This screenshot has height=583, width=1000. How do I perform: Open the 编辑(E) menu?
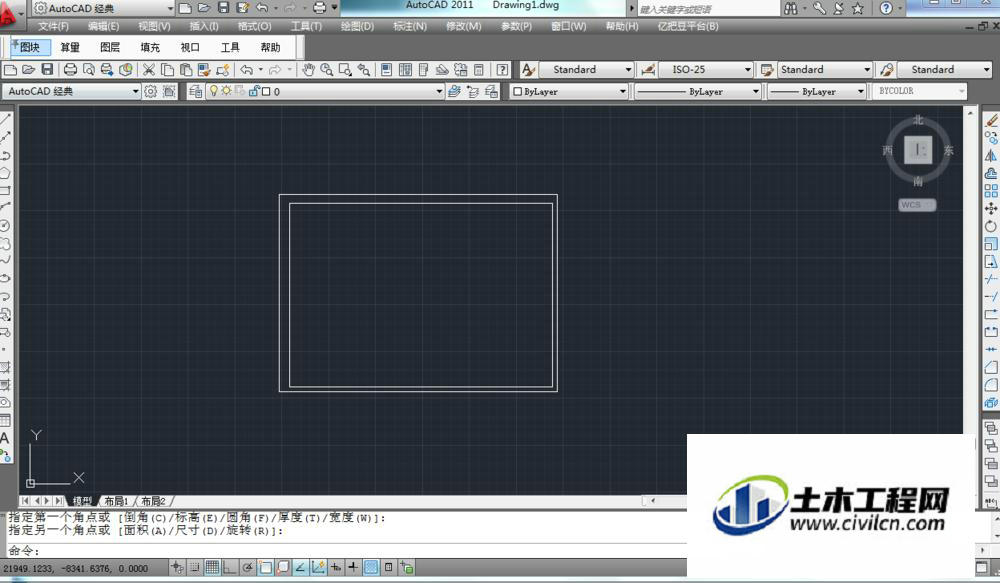(x=103, y=26)
